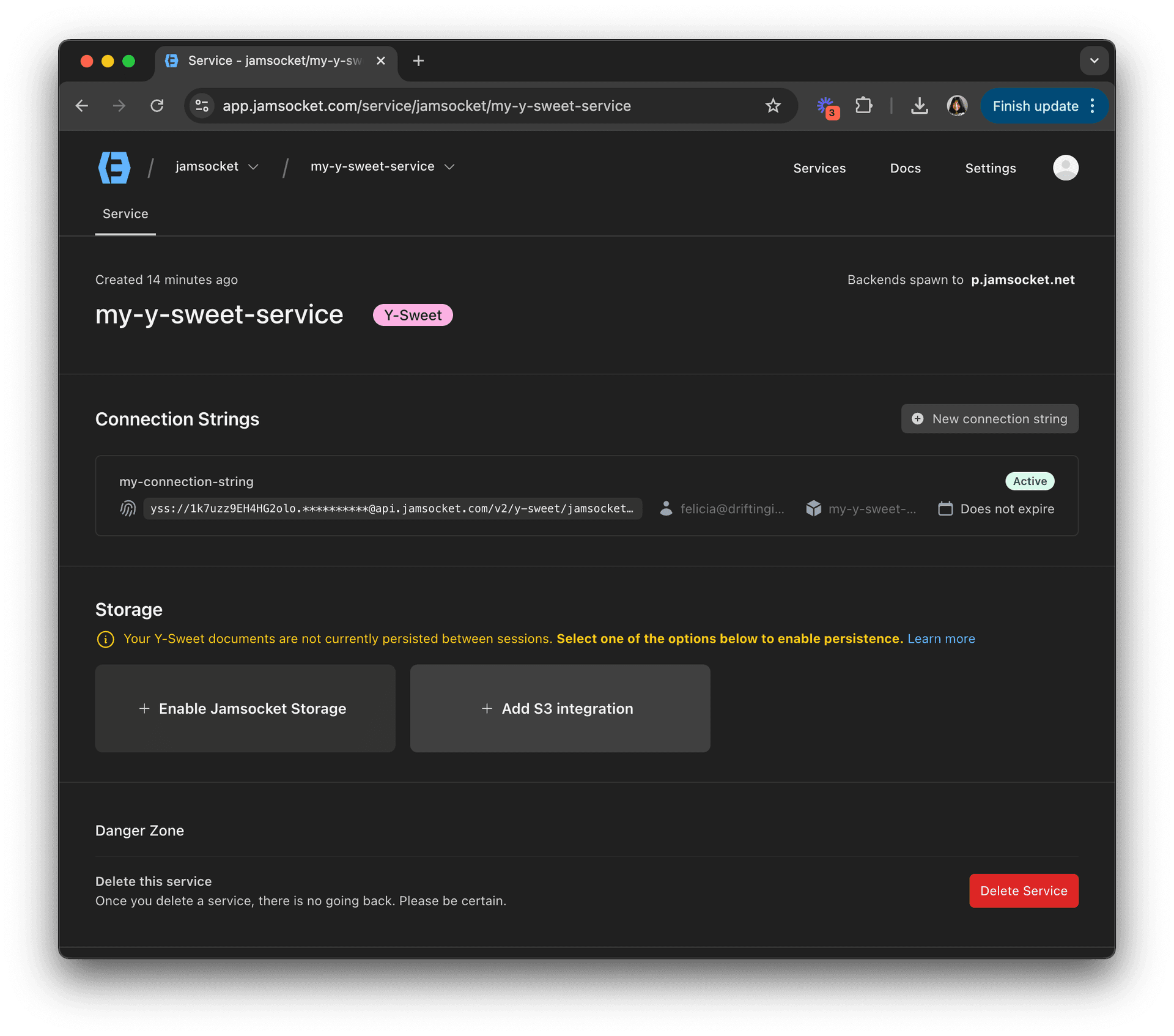Bookmark this page with the star icon
Image resolution: width=1174 pixels, height=1036 pixels.
[x=773, y=106]
